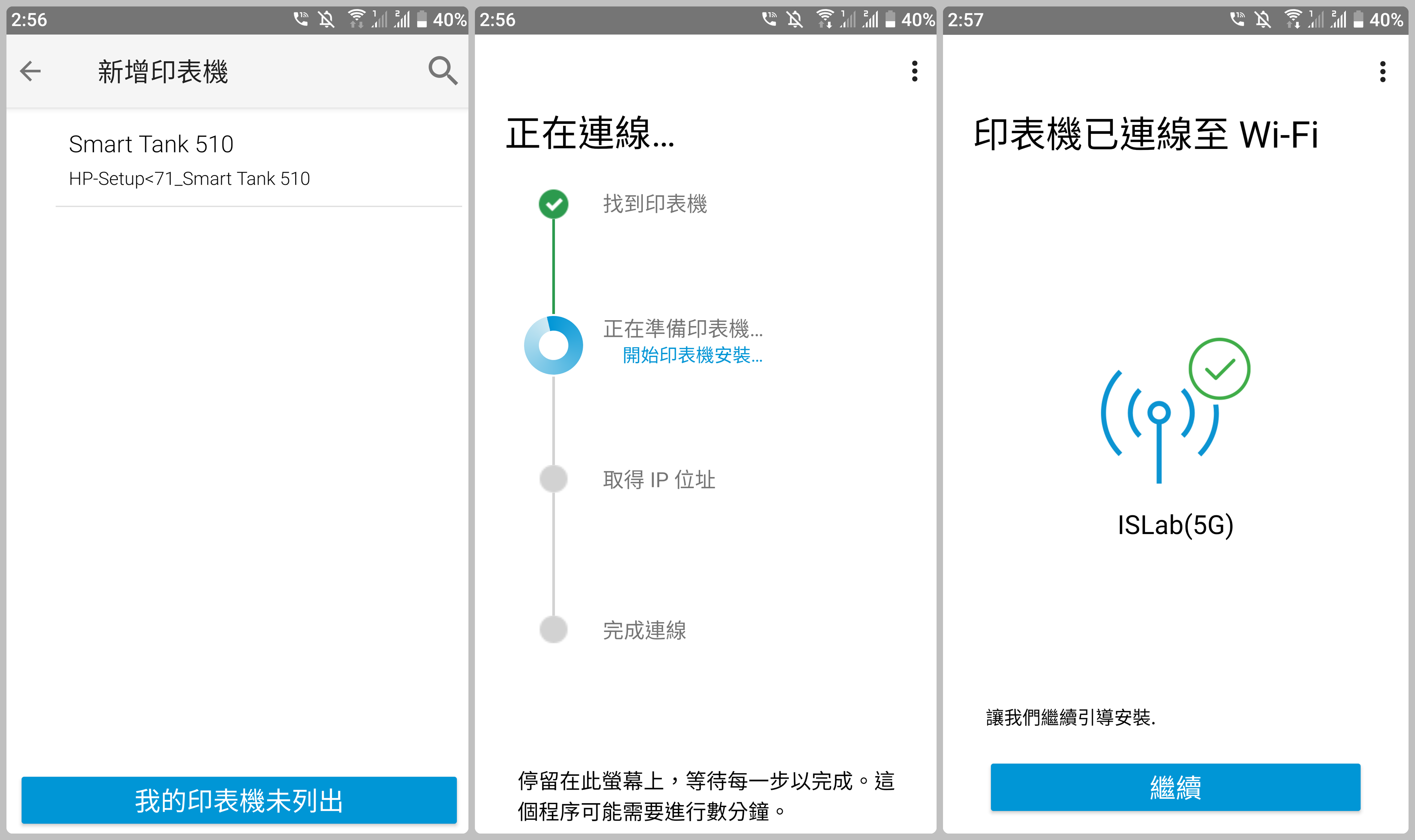Click the gray dot beside 取得 IP 位址

point(553,479)
